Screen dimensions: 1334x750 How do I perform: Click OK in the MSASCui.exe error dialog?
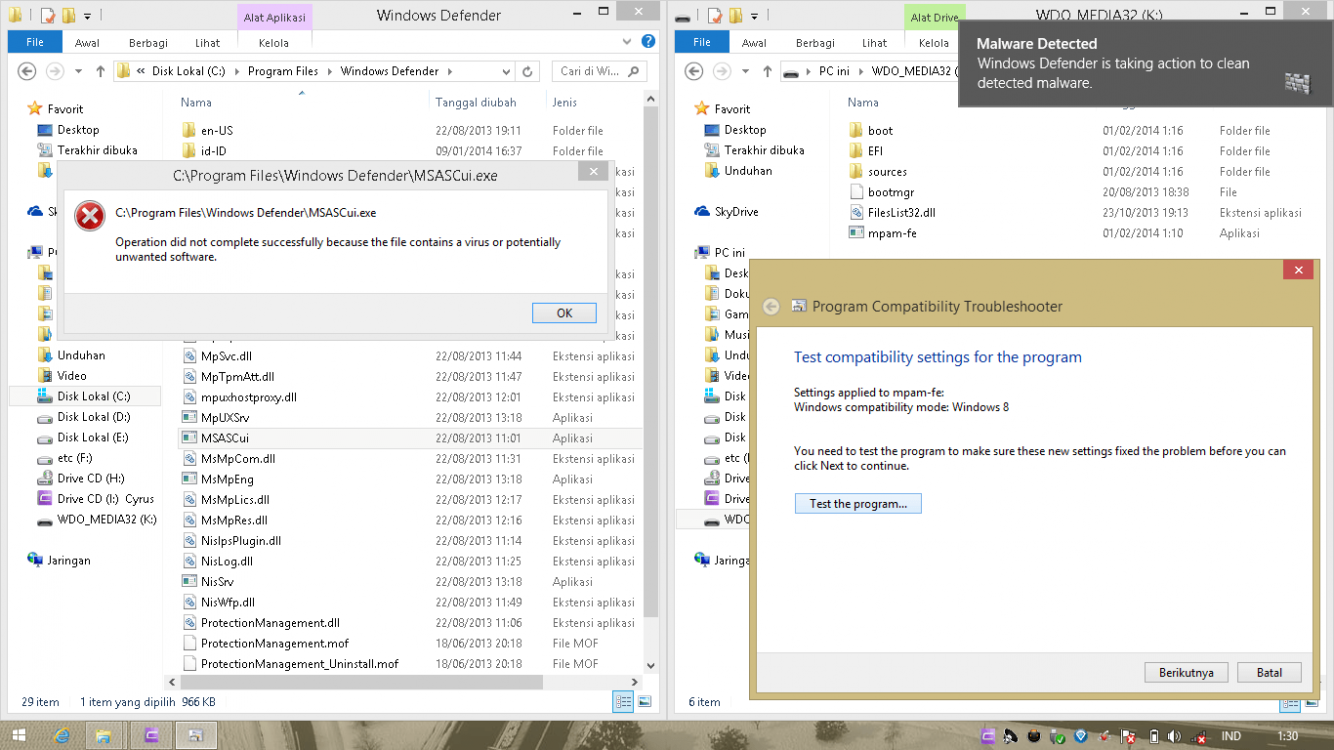click(x=564, y=313)
